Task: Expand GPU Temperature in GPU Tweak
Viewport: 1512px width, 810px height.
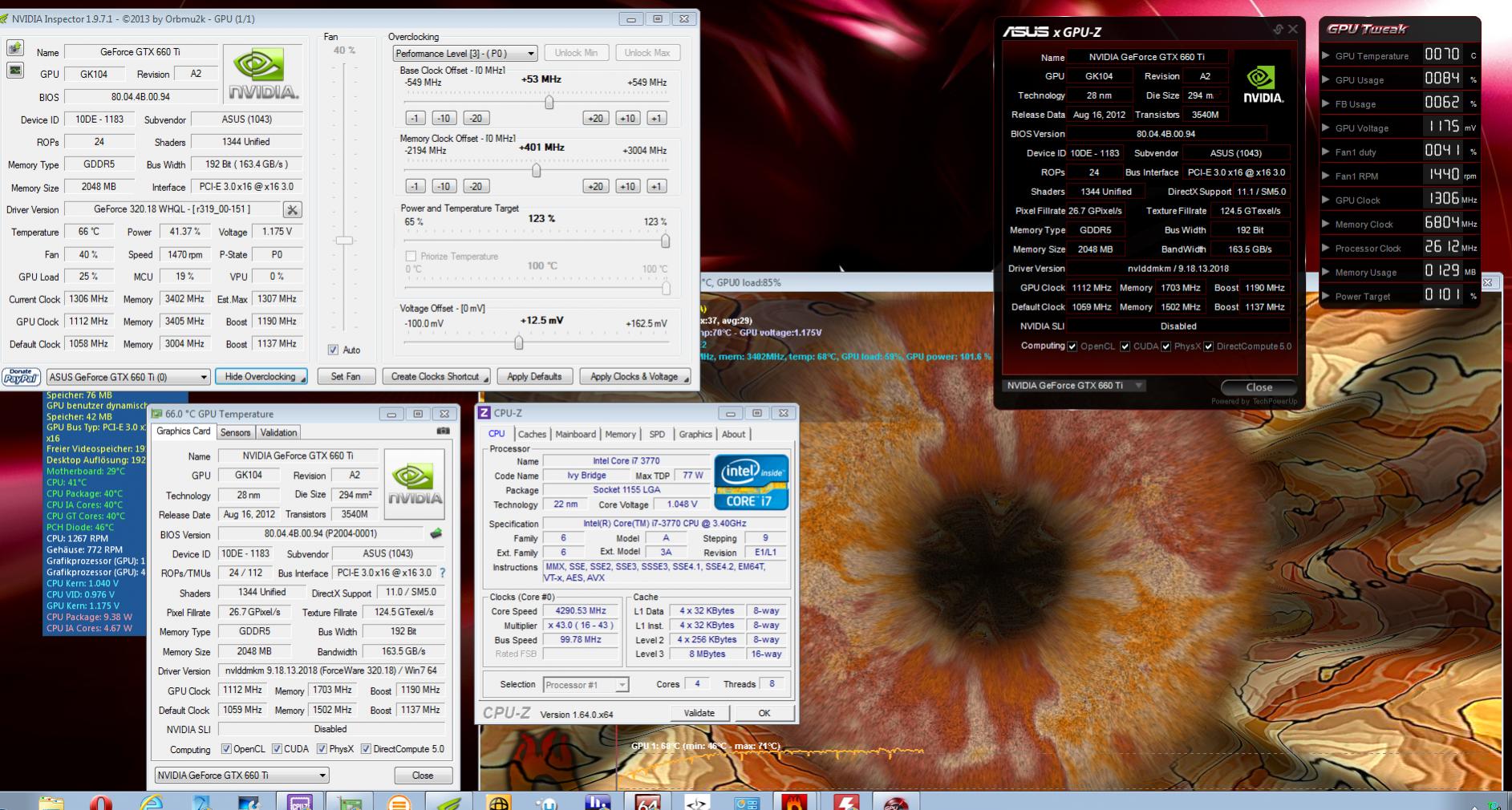Action: [x=1325, y=56]
